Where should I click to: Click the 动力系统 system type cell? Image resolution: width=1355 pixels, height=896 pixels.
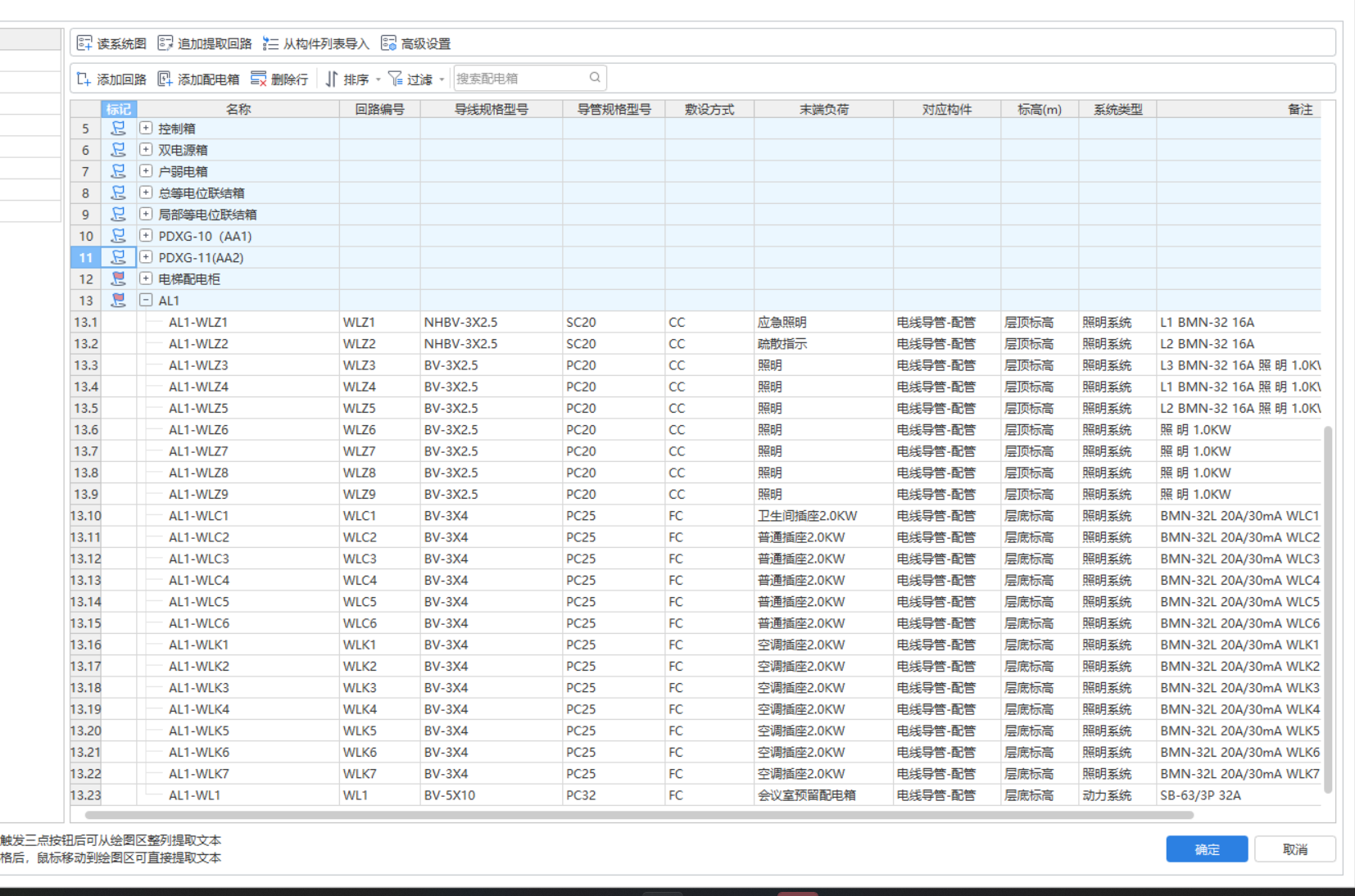click(1118, 795)
